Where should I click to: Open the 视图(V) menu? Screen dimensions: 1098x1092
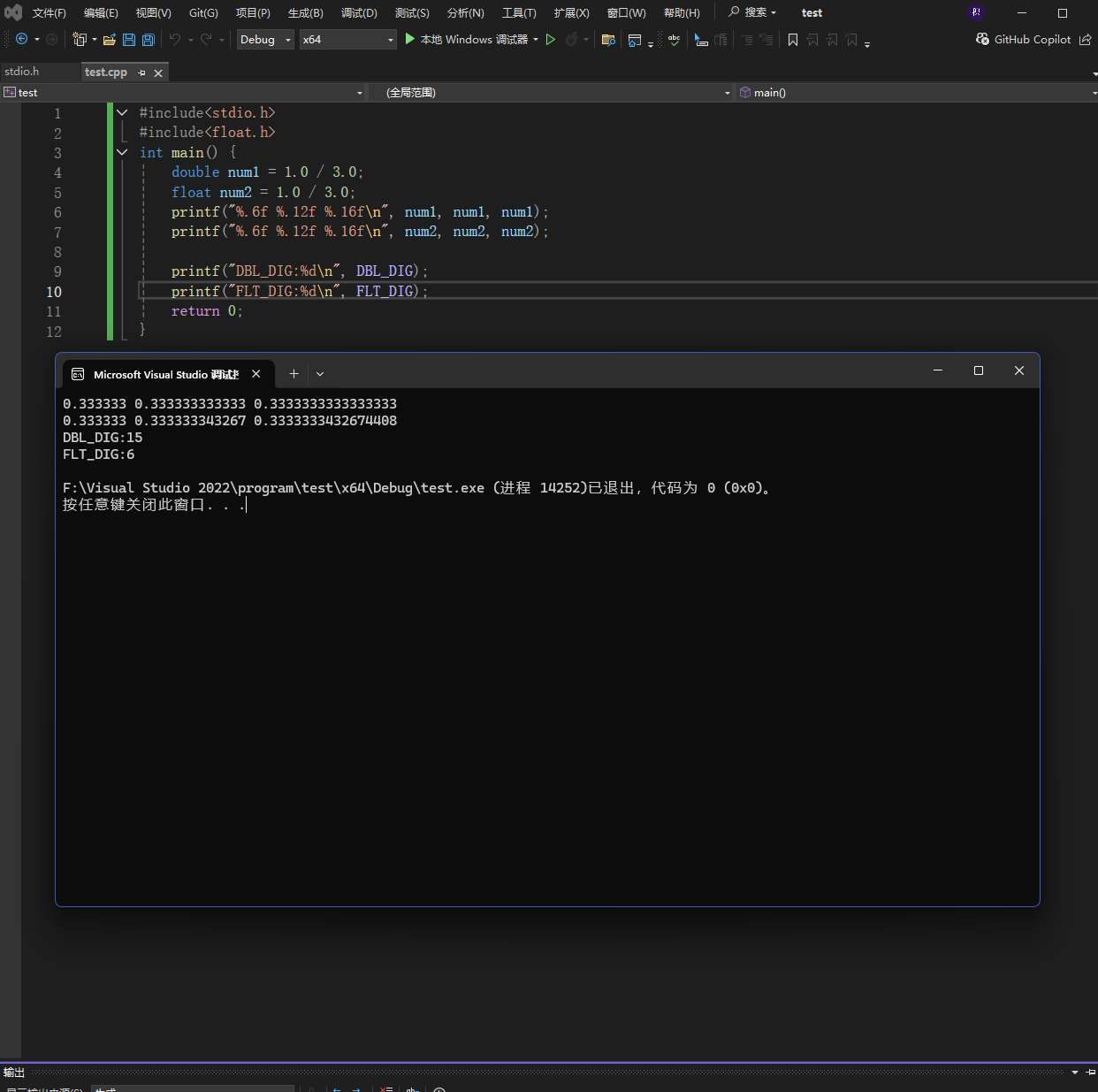pos(153,12)
